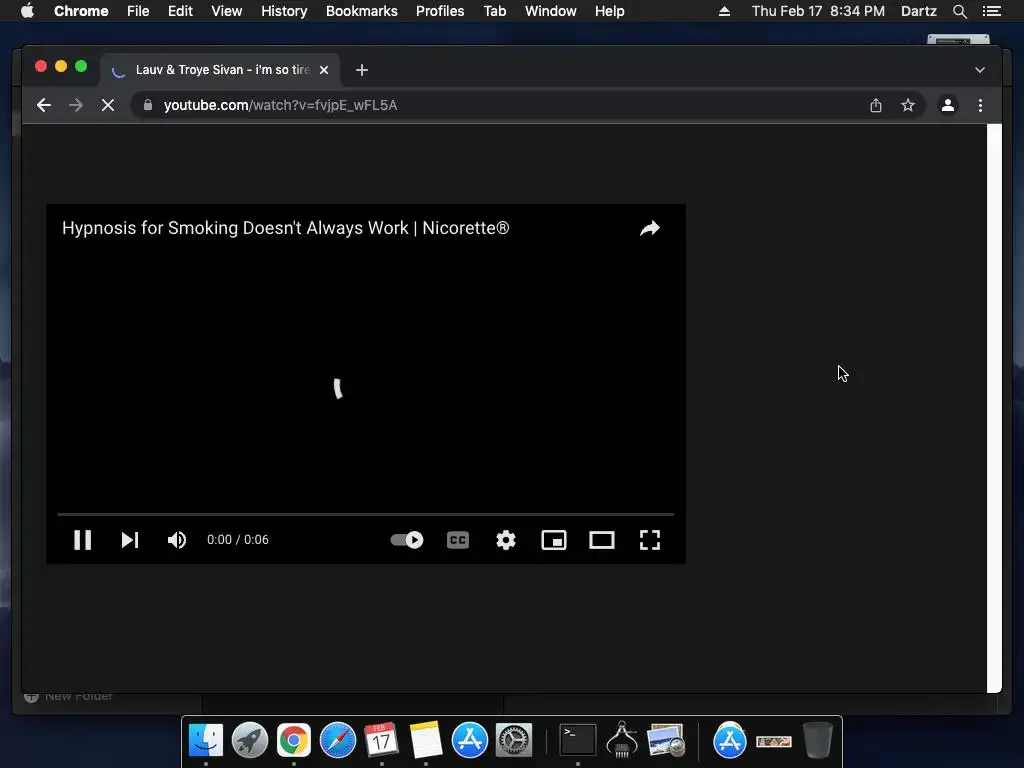Skip to the next video
1024x768 pixels.
click(130, 540)
